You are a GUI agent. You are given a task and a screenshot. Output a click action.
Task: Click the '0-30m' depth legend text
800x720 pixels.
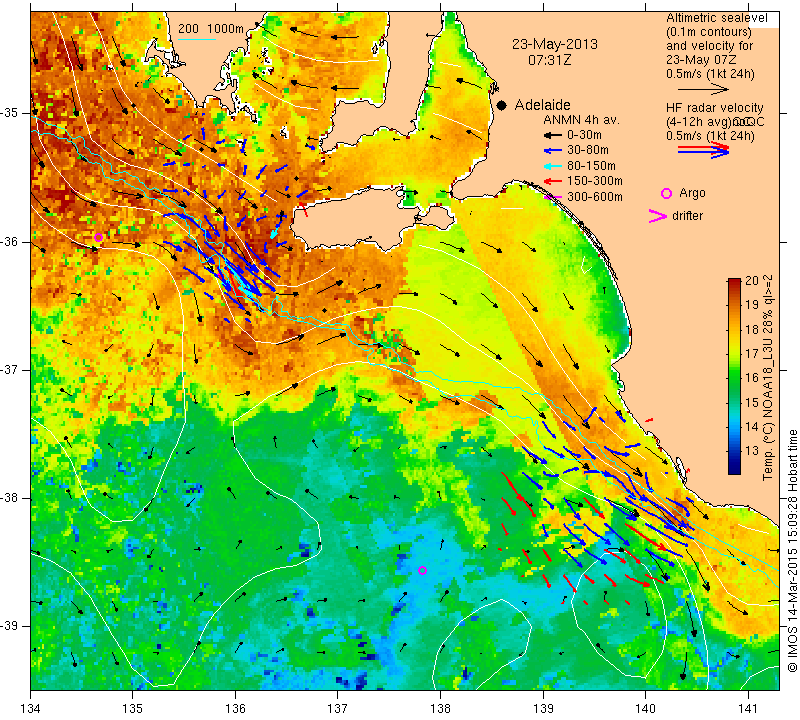pos(584,135)
